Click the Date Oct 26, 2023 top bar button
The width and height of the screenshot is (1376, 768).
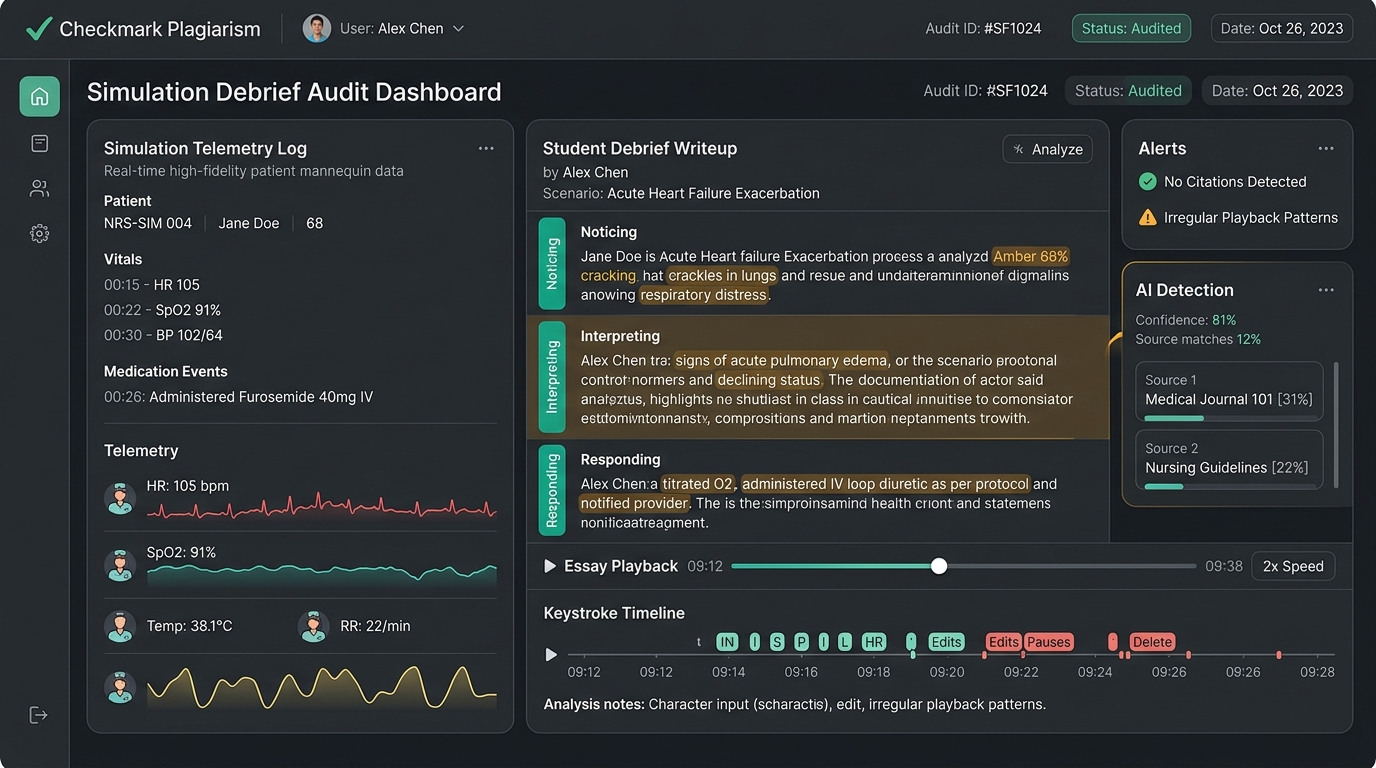point(1282,28)
